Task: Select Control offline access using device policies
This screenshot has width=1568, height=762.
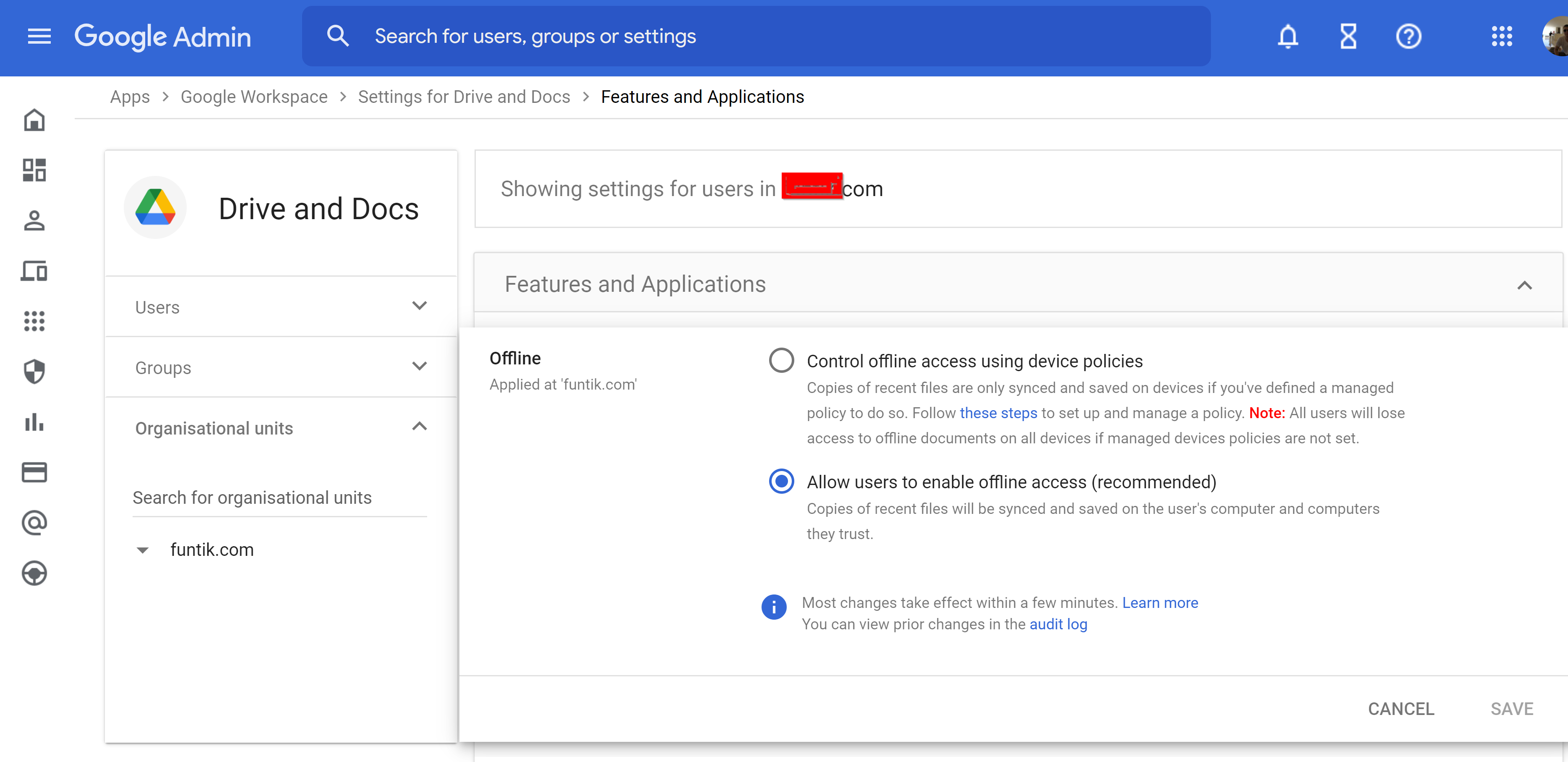Action: 781,361
